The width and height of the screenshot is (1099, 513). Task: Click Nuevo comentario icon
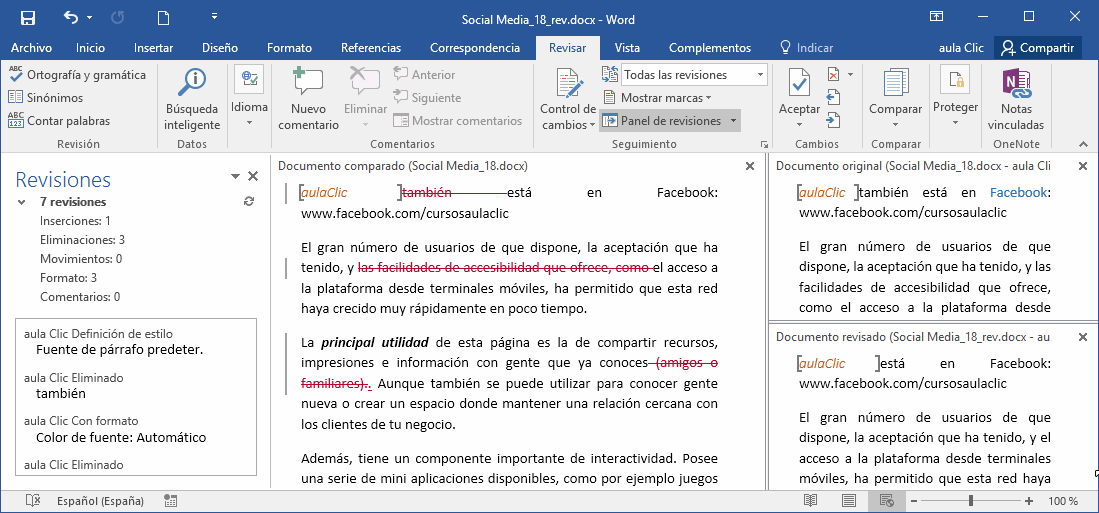(308, 100)
